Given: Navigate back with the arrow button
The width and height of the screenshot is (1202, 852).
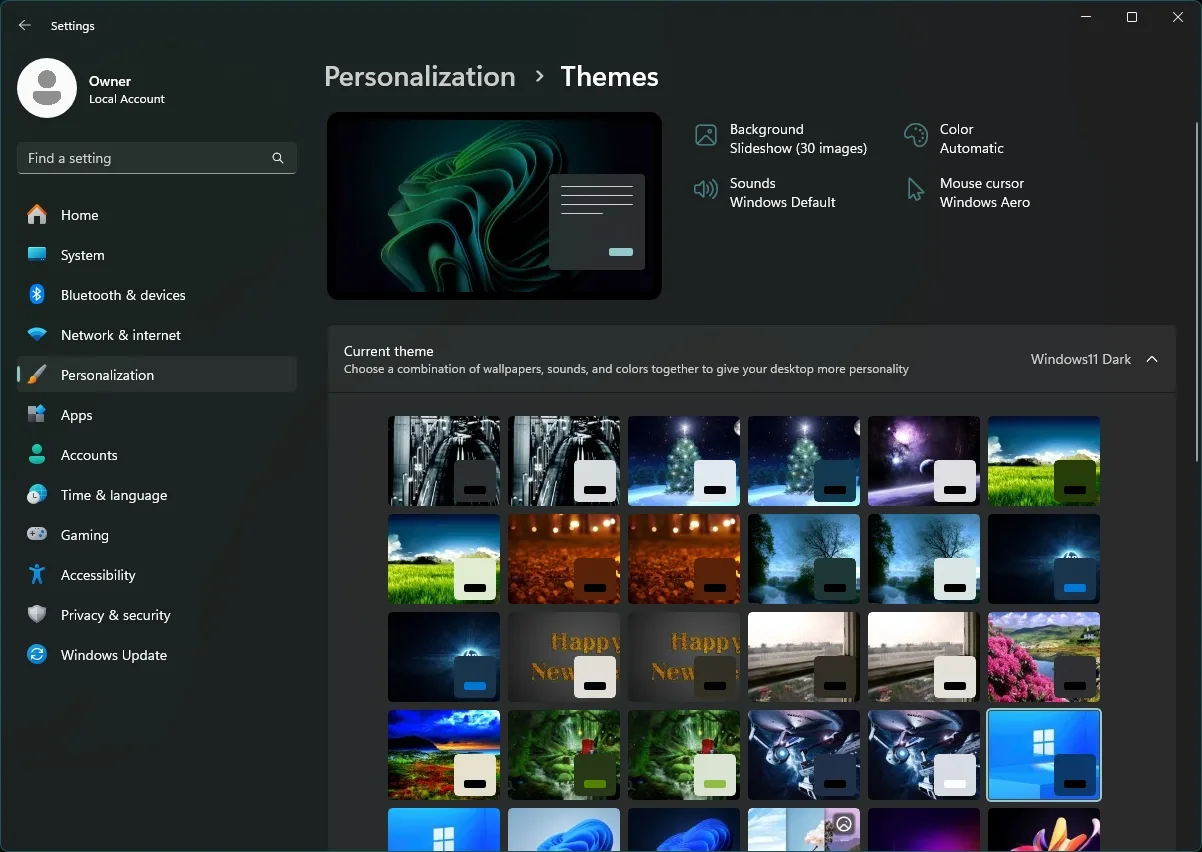Looking at the screenshot, I should (x=24, y=25).
